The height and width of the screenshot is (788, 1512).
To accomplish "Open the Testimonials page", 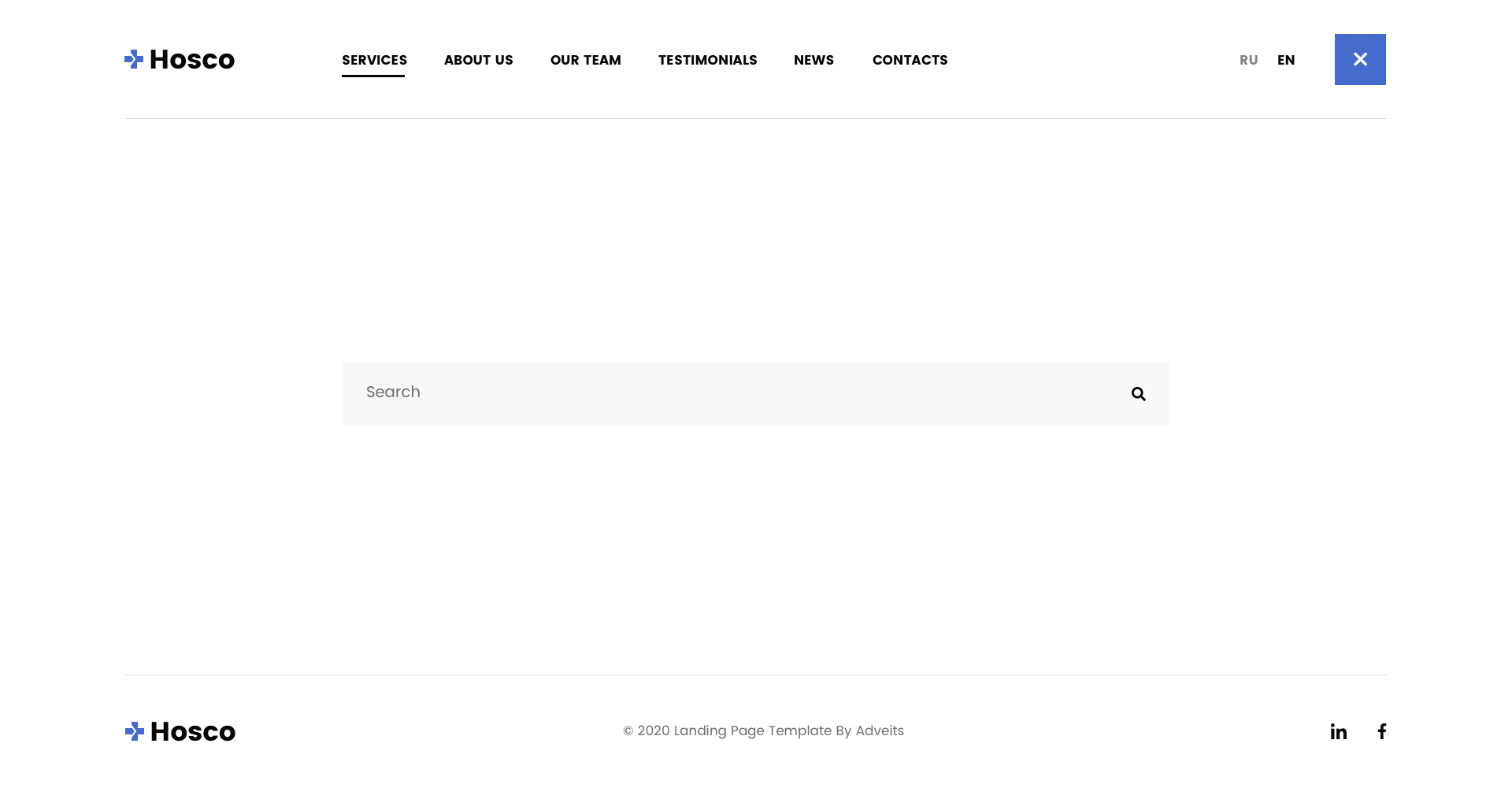I will pyautogui.click(x=707, y=60).
